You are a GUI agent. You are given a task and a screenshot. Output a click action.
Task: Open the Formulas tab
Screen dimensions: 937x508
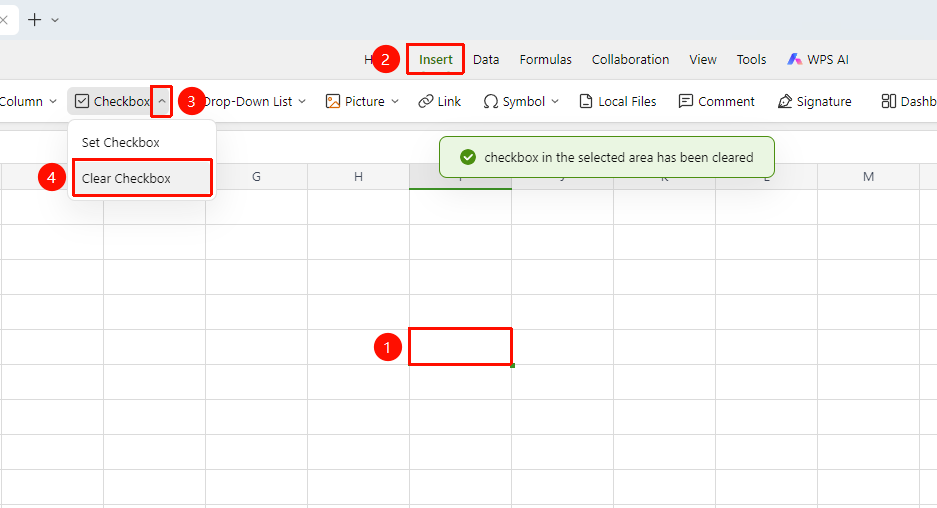pyautogui.click(x=546, y=60)
